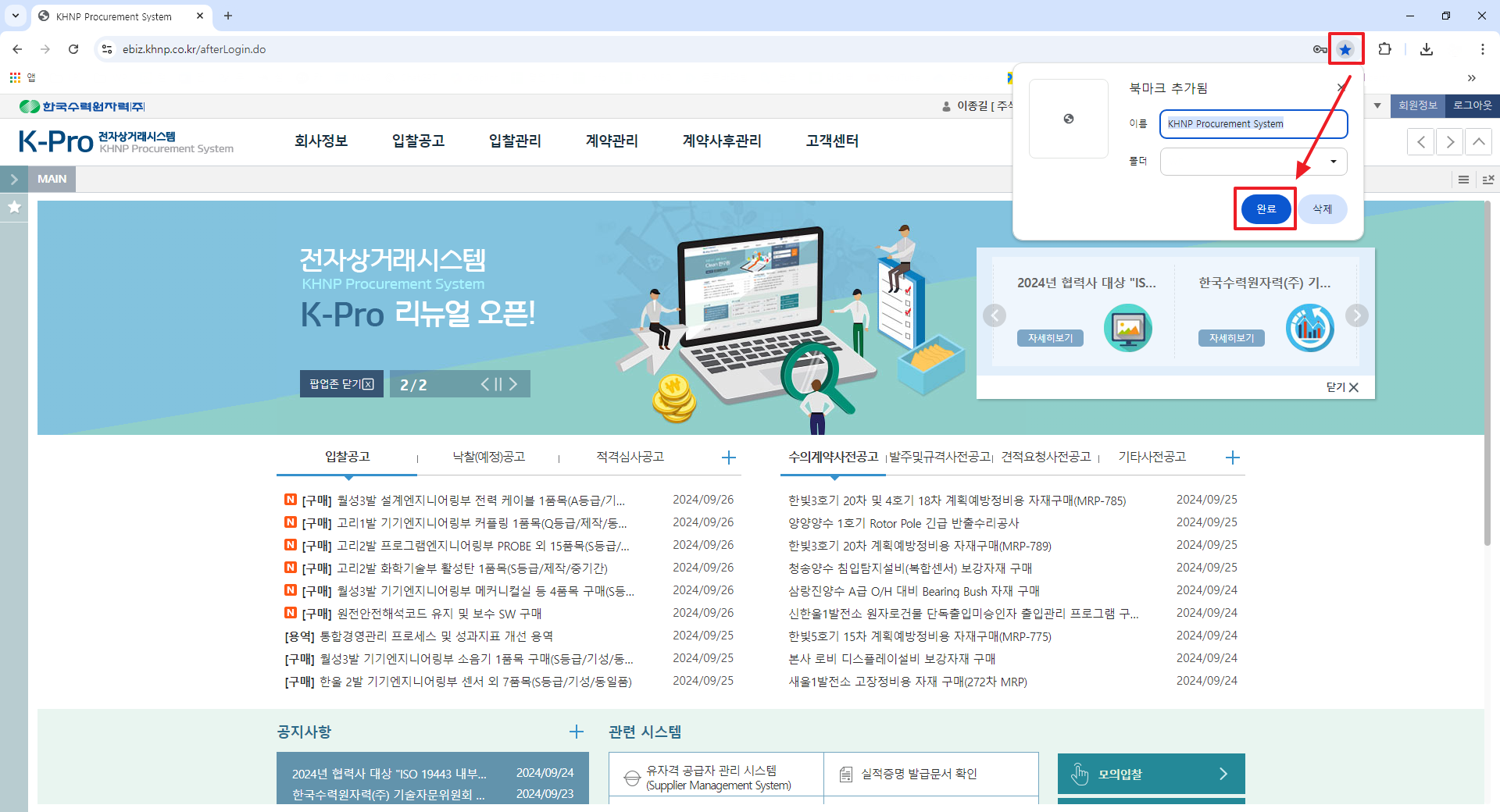Open more bid notices plus icon
Image resolution: width=1500 pixels, height=812 pixels.
click(729, 458)
